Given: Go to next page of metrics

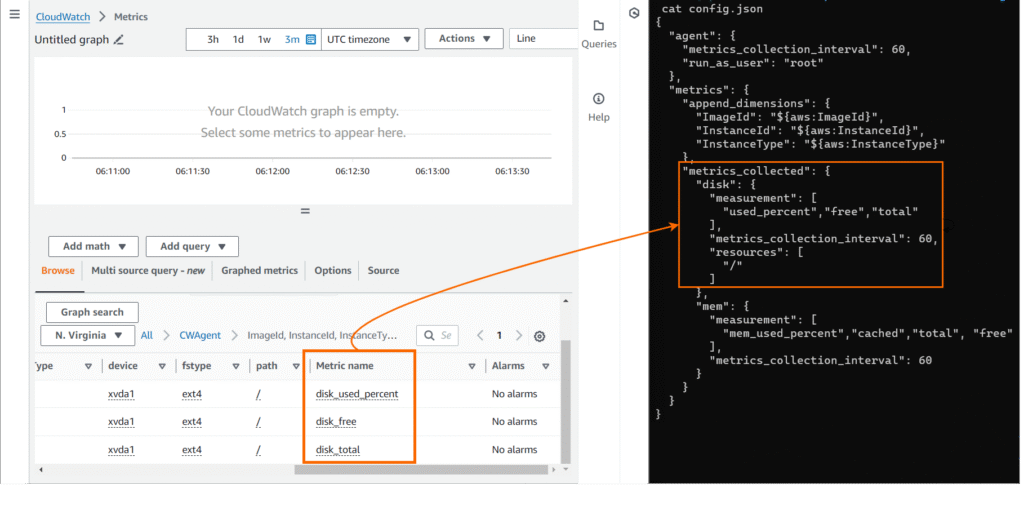Looking at the screenshot, I should (x=520, y=336).
